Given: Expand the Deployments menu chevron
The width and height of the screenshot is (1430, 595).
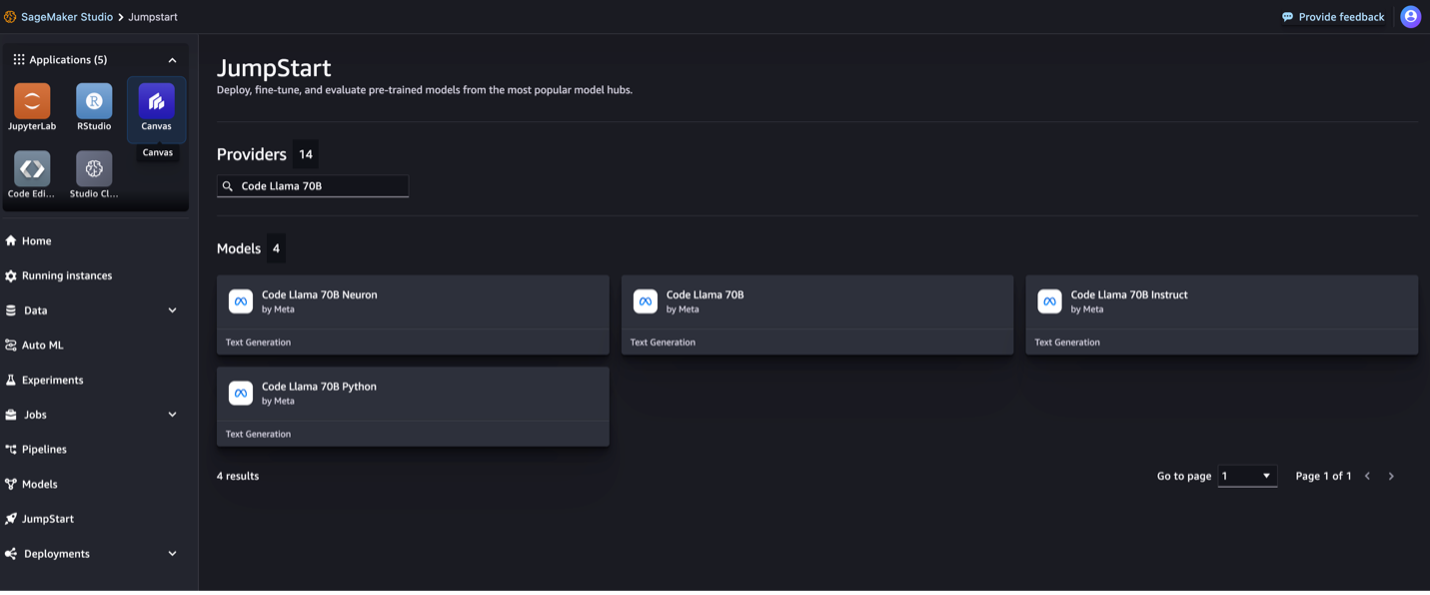Looking at the screenshot, I should click(172, 554).
